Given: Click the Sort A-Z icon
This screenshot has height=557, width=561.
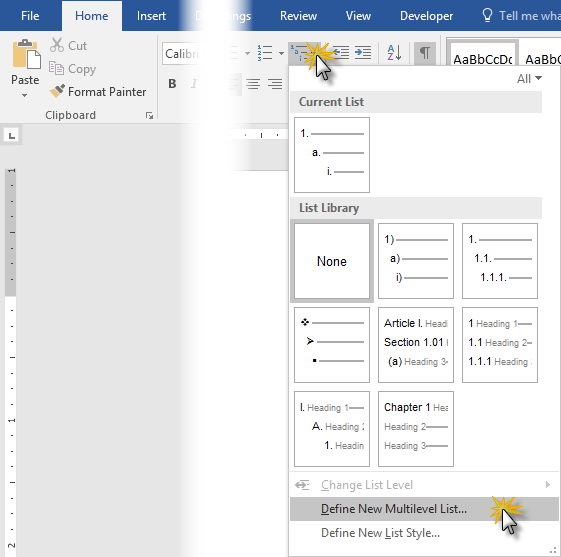Looking at the screenshot, I should tap(394, 53).
